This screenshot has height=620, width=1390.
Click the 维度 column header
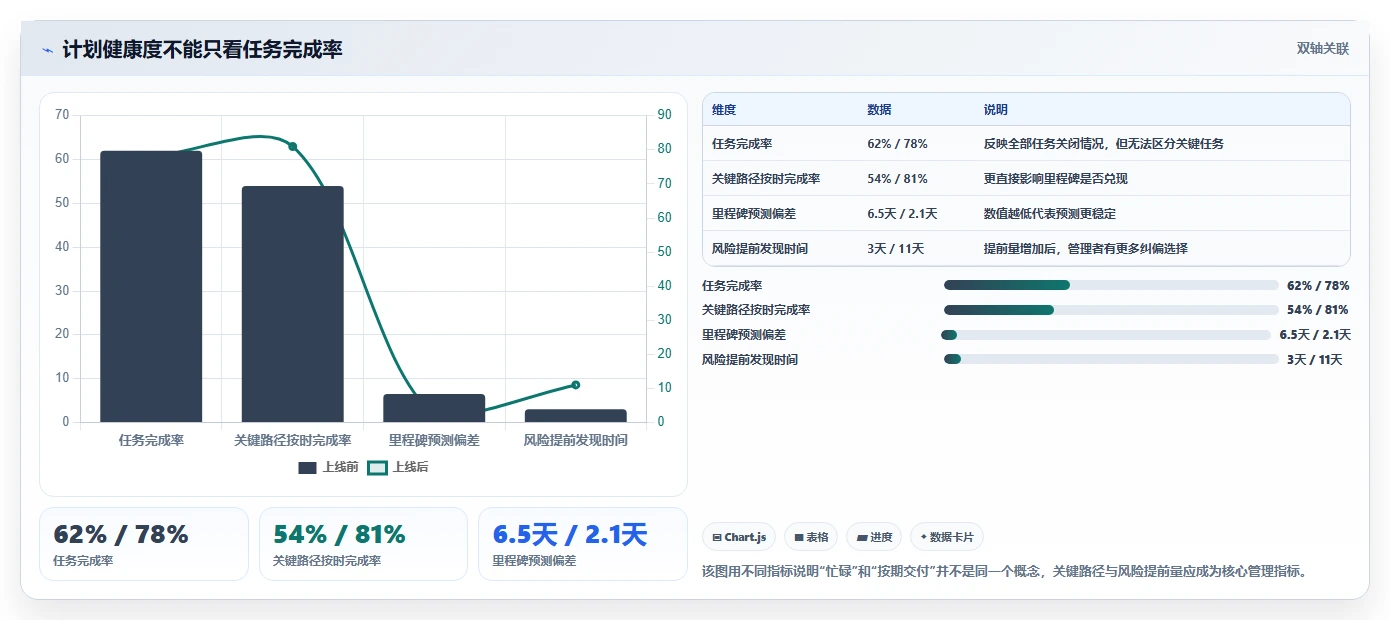tap(724, 110)
